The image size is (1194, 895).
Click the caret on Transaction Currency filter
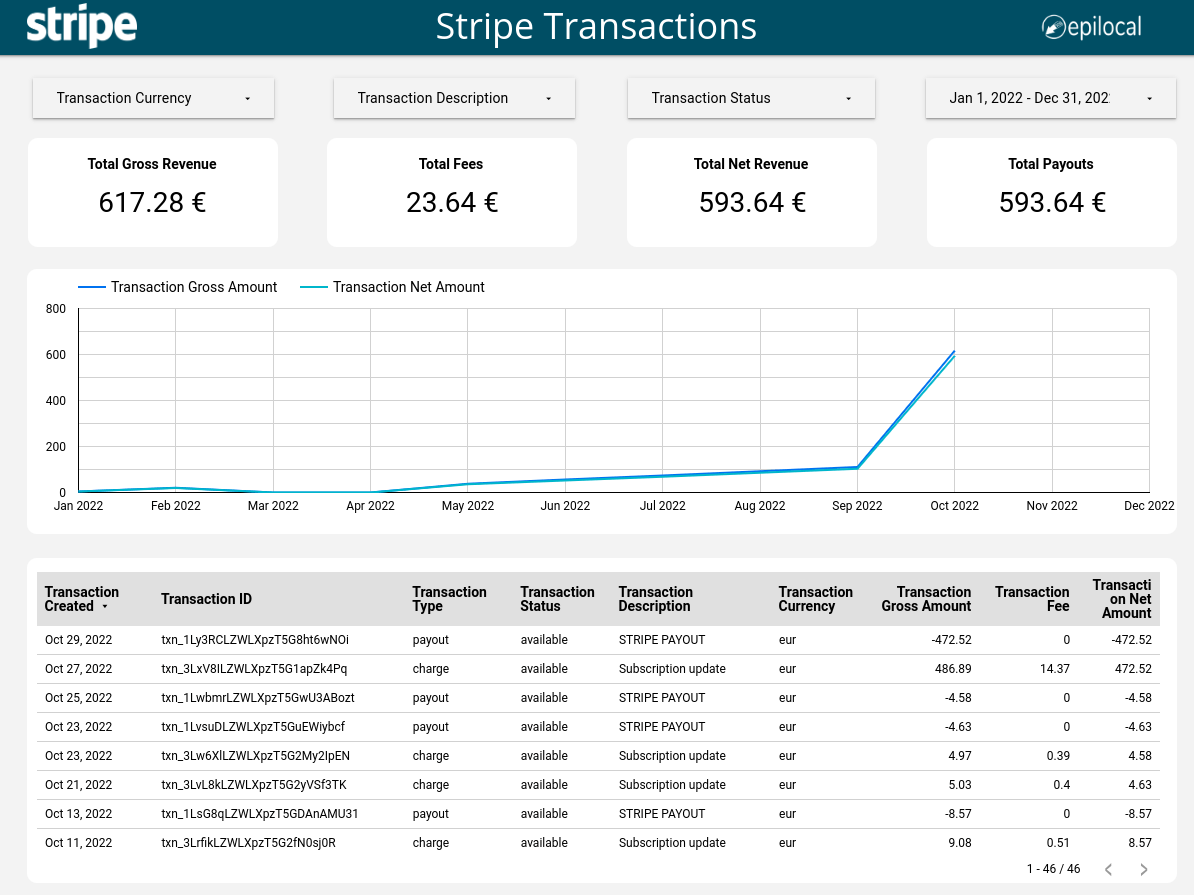pyautogui.click(x=247, y=98)
